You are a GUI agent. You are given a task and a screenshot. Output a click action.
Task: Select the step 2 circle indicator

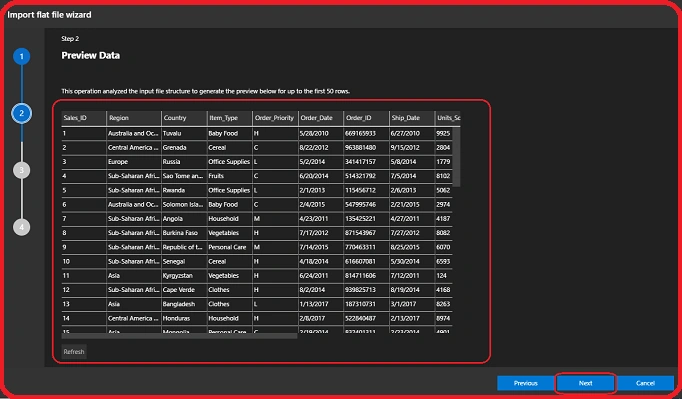tap(21, 113)
